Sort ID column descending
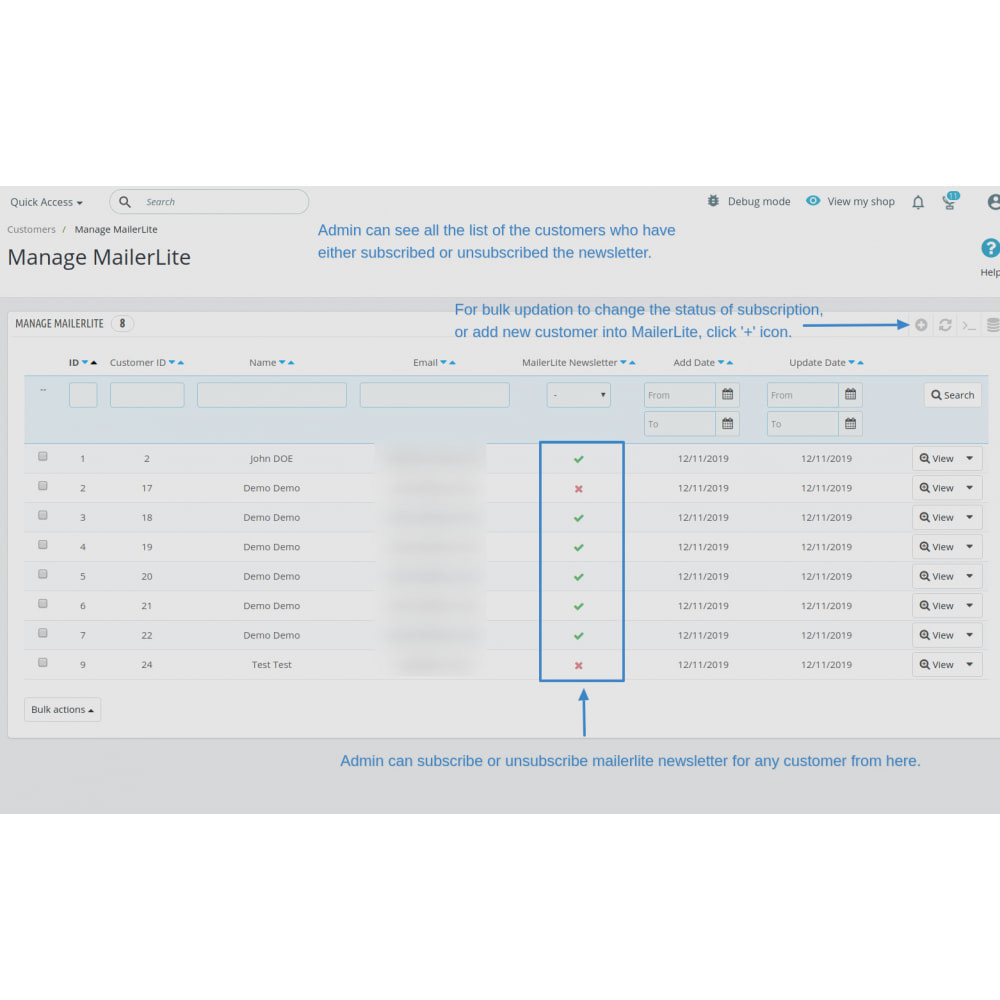 pyautogui.click(x=85, y=363)
